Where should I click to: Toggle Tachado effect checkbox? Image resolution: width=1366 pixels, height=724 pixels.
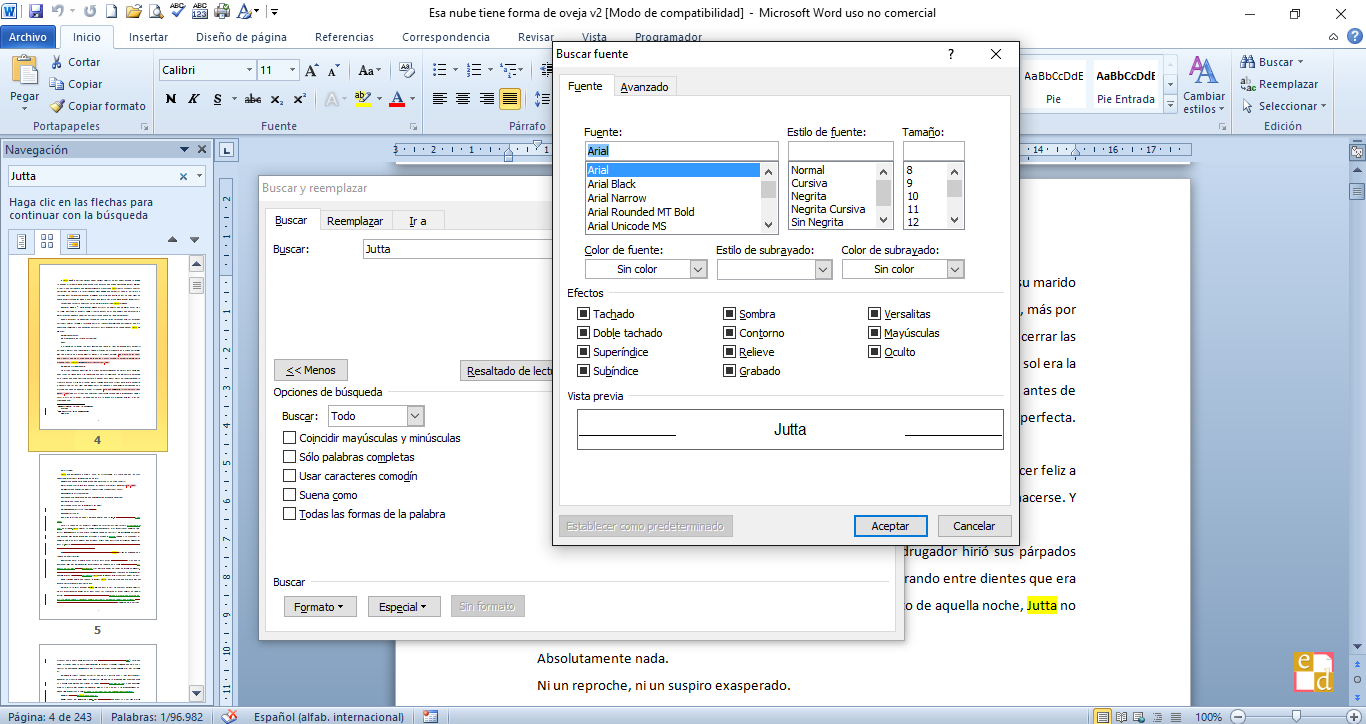(x=583, y=314)
